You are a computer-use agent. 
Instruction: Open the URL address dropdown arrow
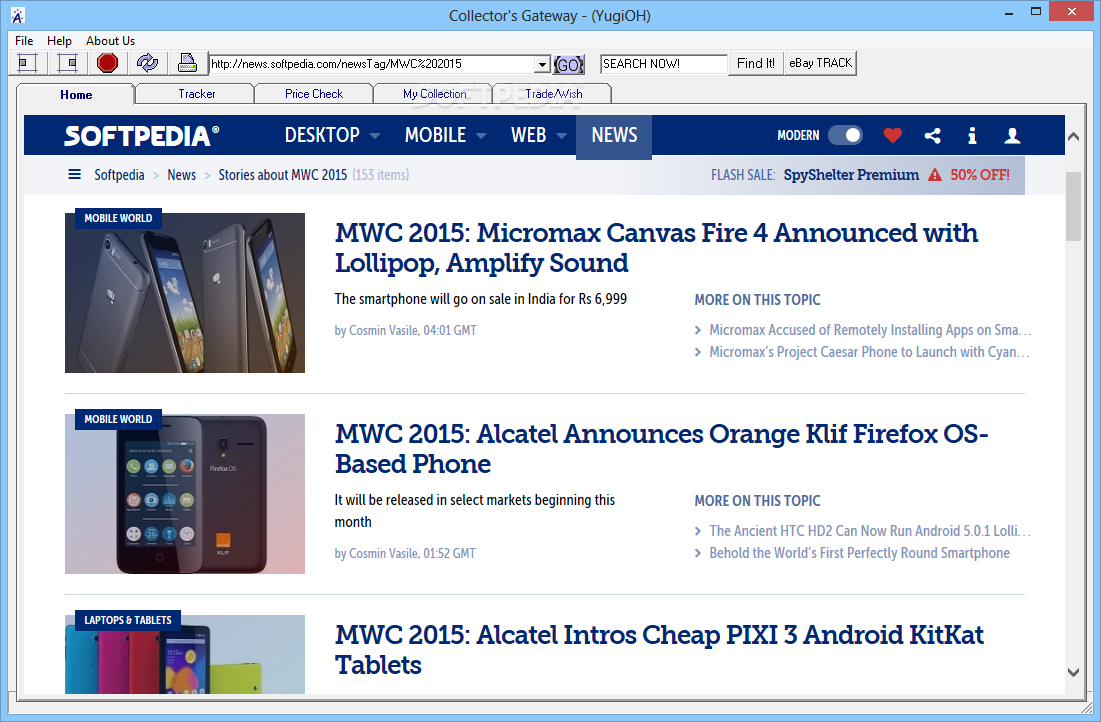542,65
